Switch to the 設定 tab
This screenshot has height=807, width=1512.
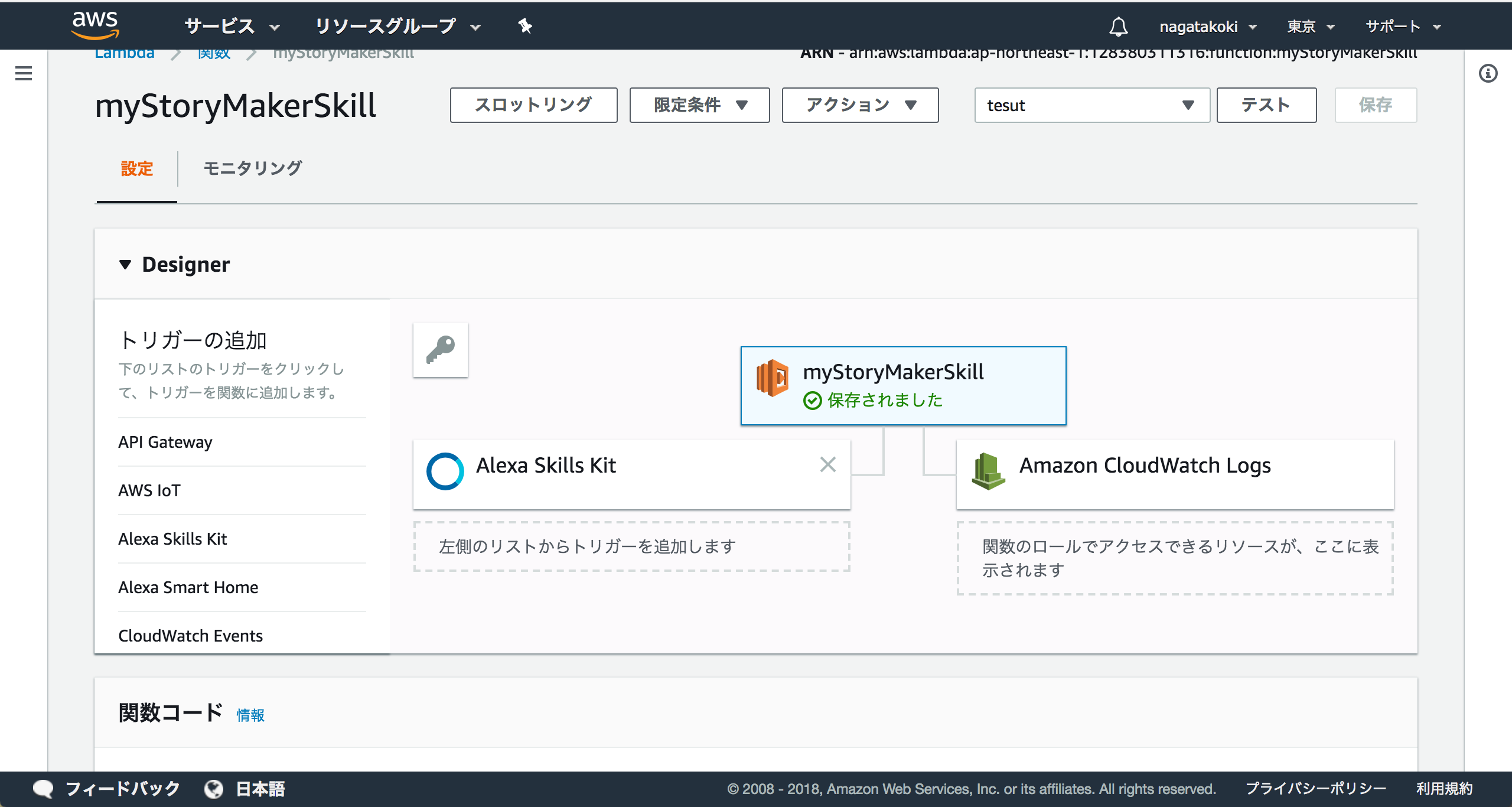pos(136,169)
